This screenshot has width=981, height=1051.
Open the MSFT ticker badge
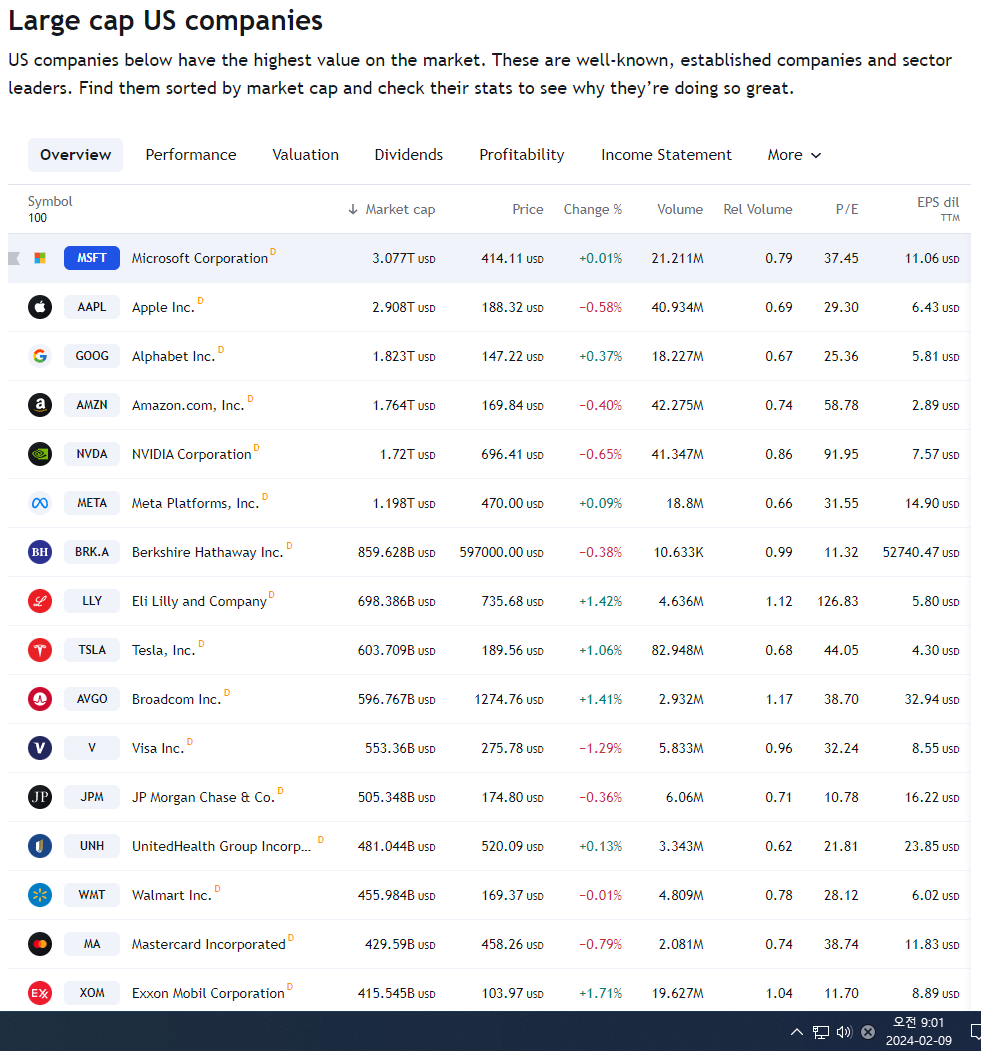pyautogui.click(x=92, y=258)
